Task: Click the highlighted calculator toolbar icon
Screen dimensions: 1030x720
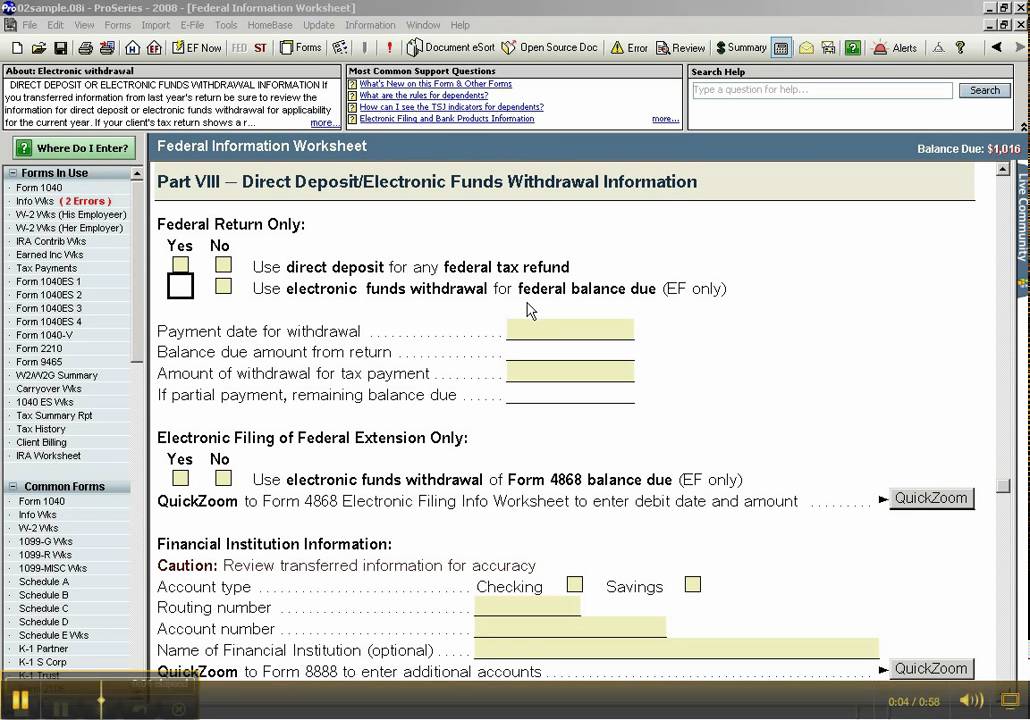Action: [781, 48]
